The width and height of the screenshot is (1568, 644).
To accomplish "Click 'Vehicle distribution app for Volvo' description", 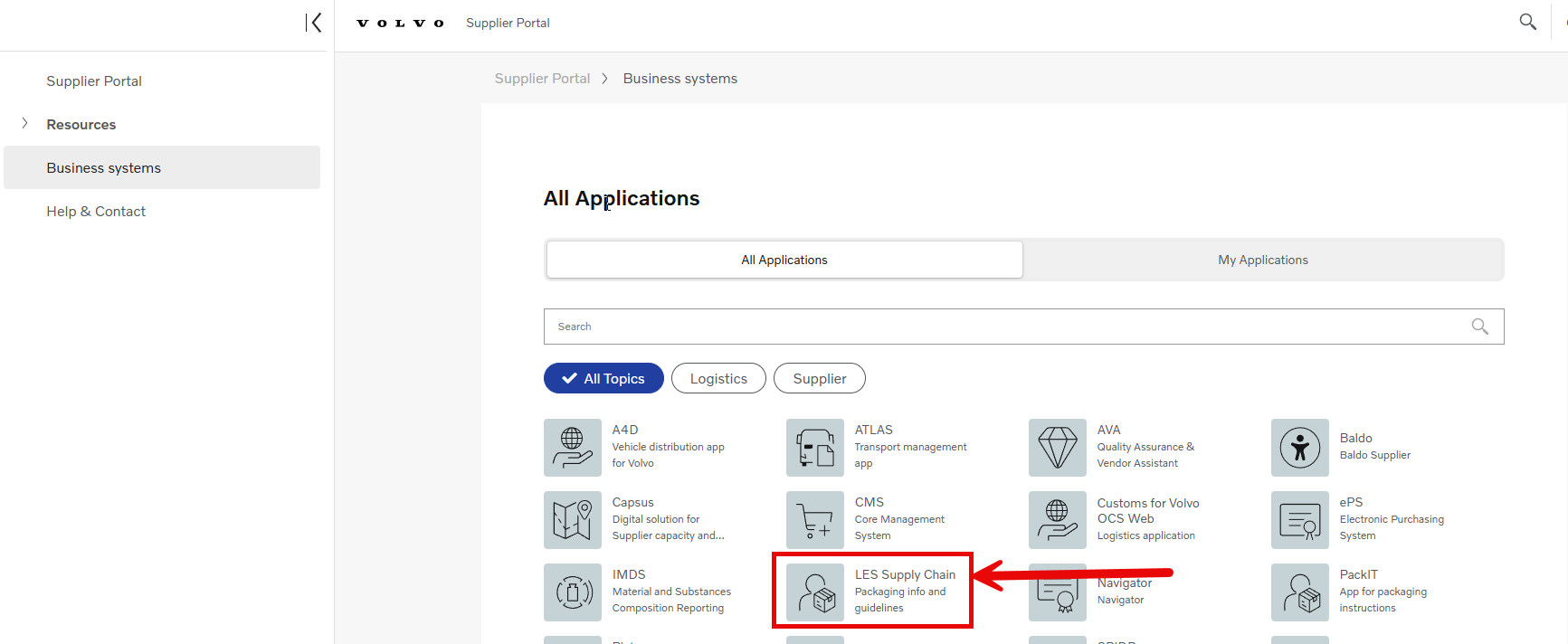I will 668,455.
